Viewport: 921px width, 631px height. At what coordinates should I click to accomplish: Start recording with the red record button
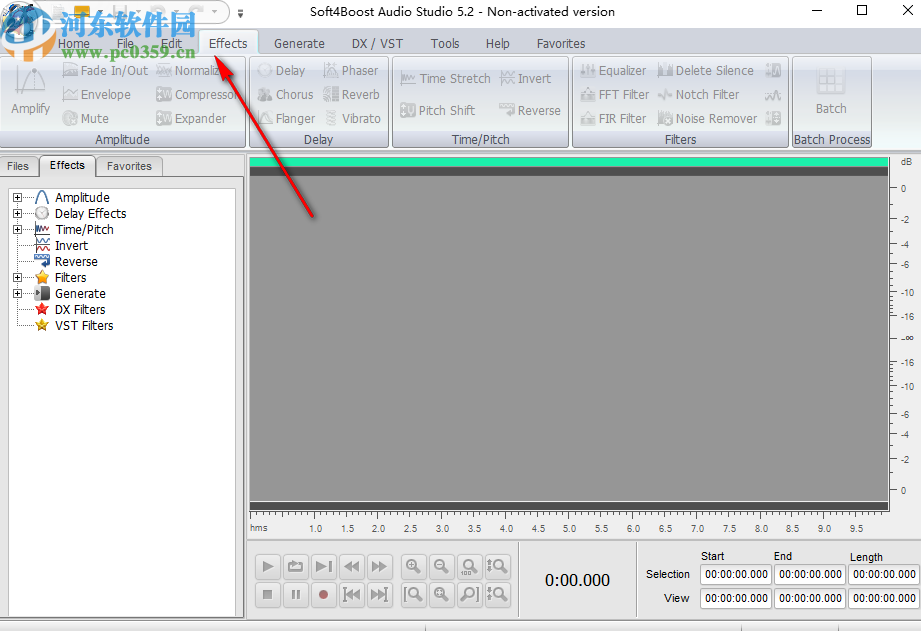tap(323, 595)
